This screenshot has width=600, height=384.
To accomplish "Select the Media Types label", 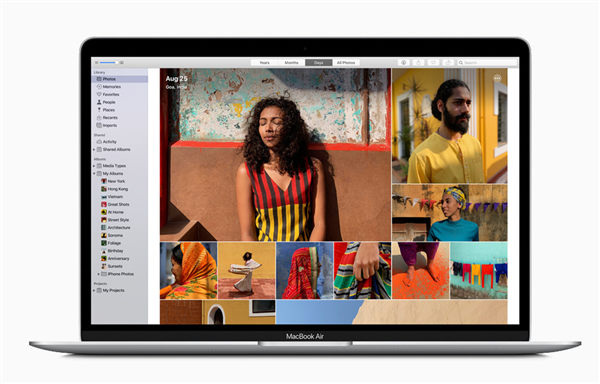I will [x=114, y=166].
